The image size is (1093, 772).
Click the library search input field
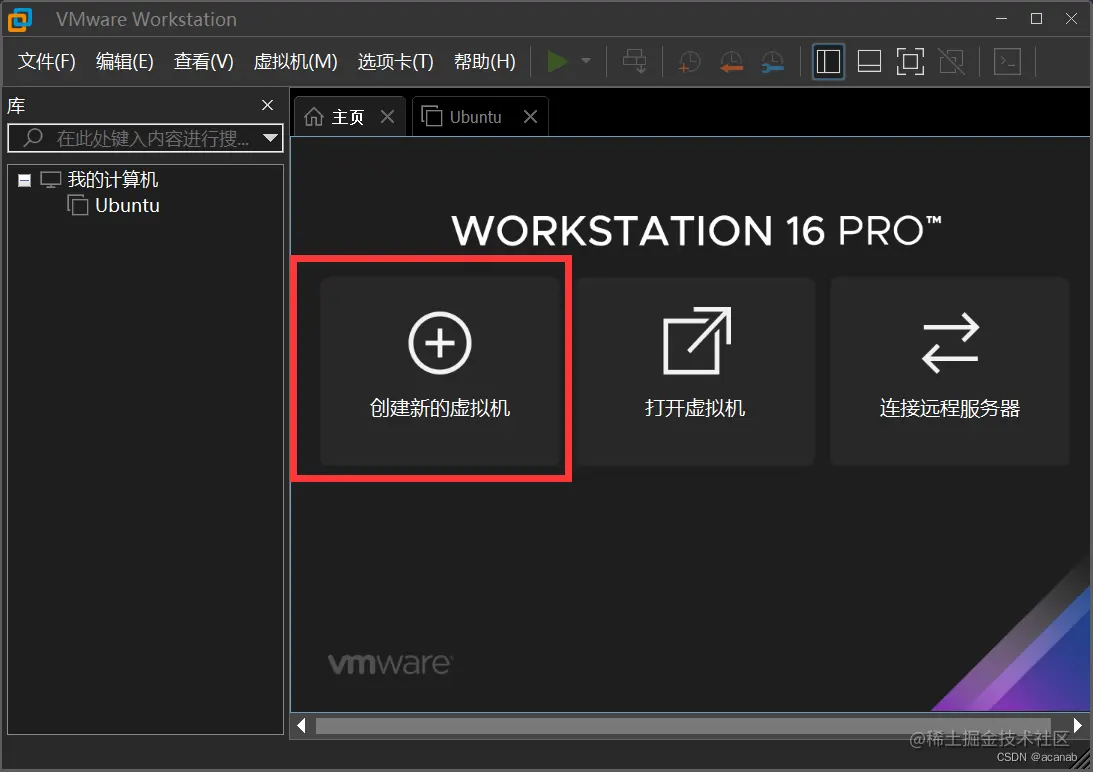pos(145,138)
